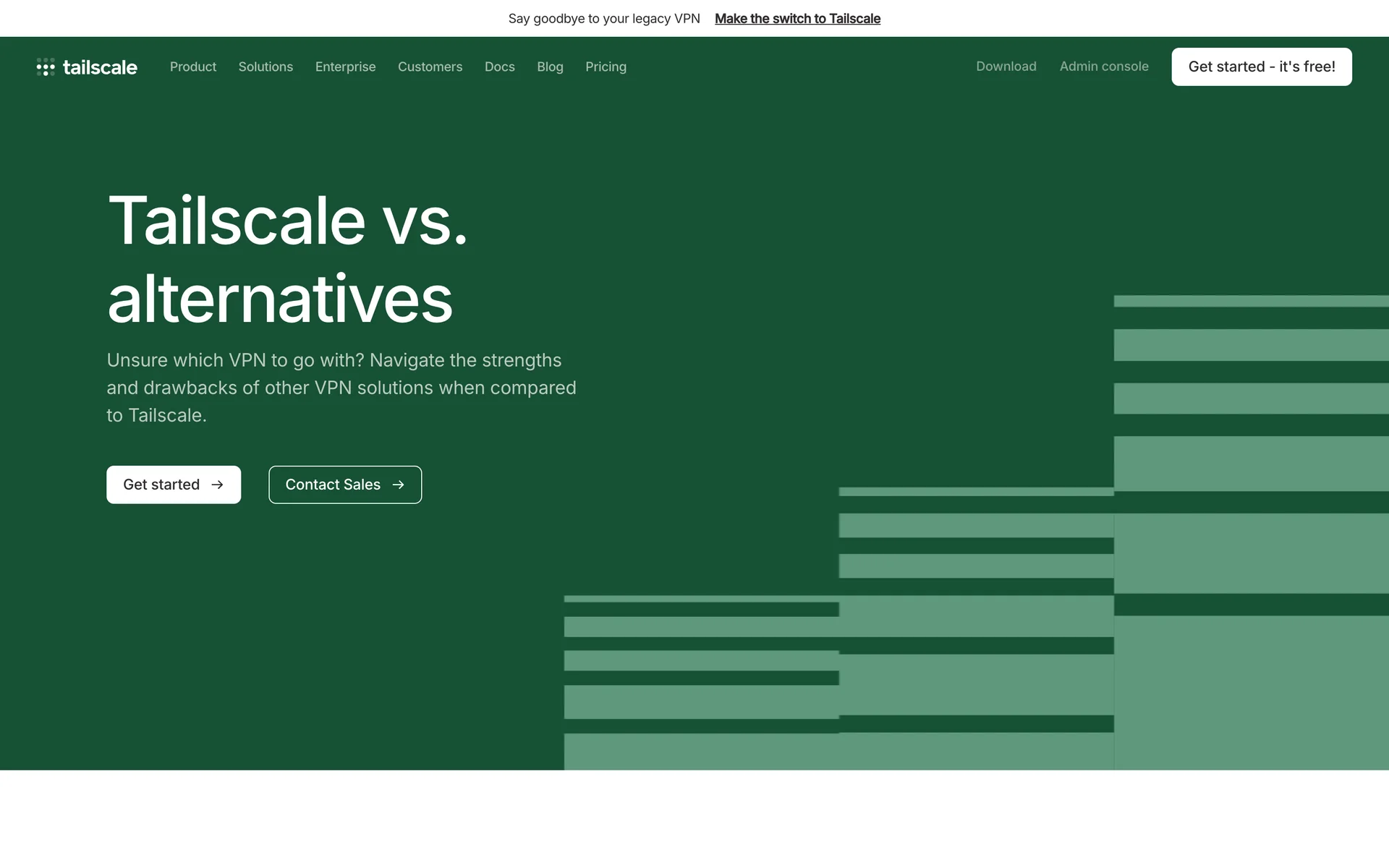Open the Enterprise navigation item

[345, 67]
